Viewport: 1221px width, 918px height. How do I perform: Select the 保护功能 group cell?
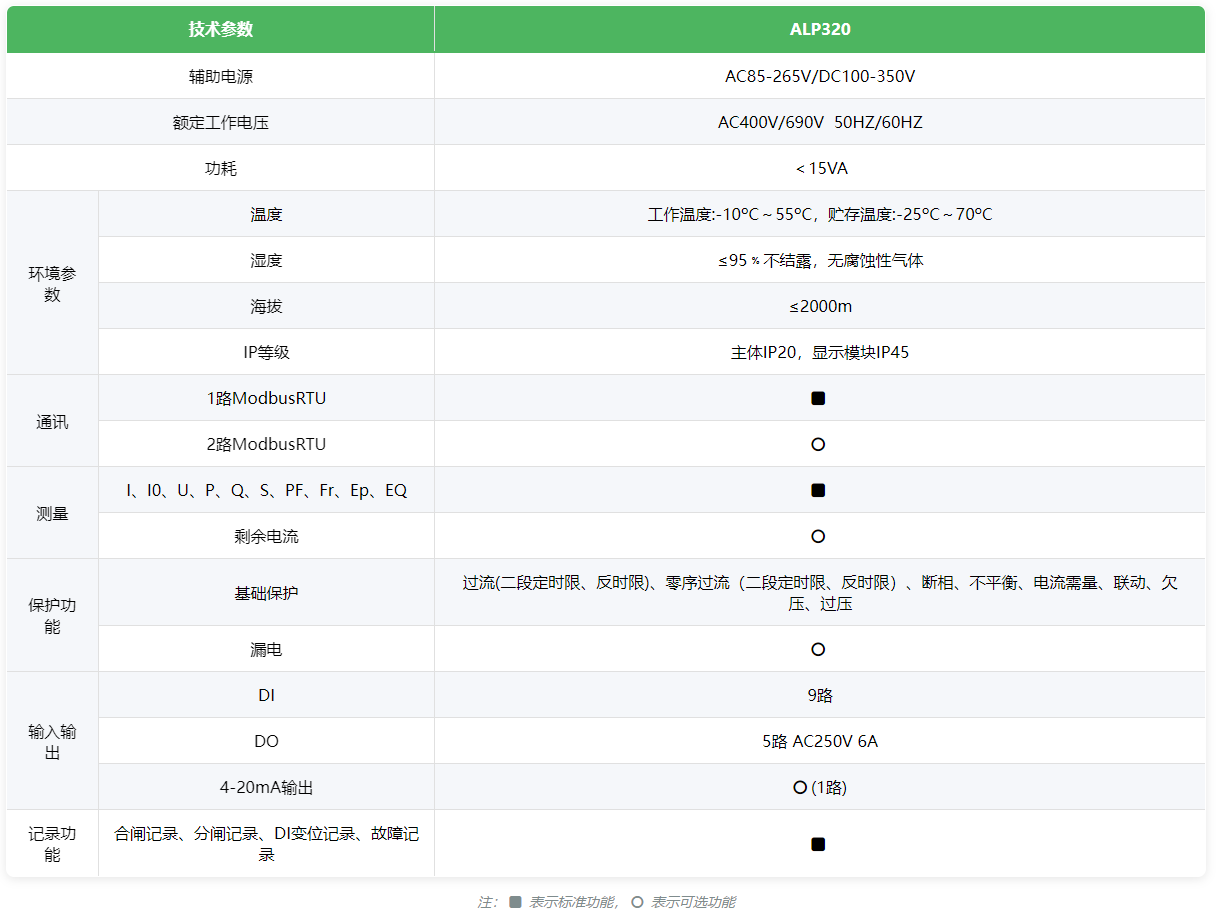tap(52, 616)
